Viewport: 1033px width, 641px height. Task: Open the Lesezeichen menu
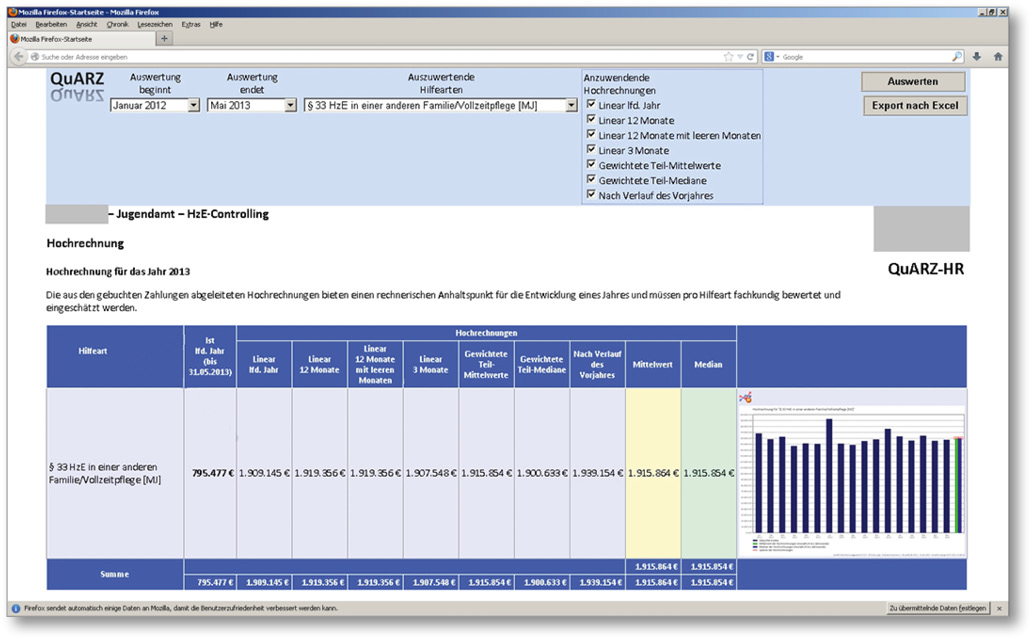[x=155, y=23]
